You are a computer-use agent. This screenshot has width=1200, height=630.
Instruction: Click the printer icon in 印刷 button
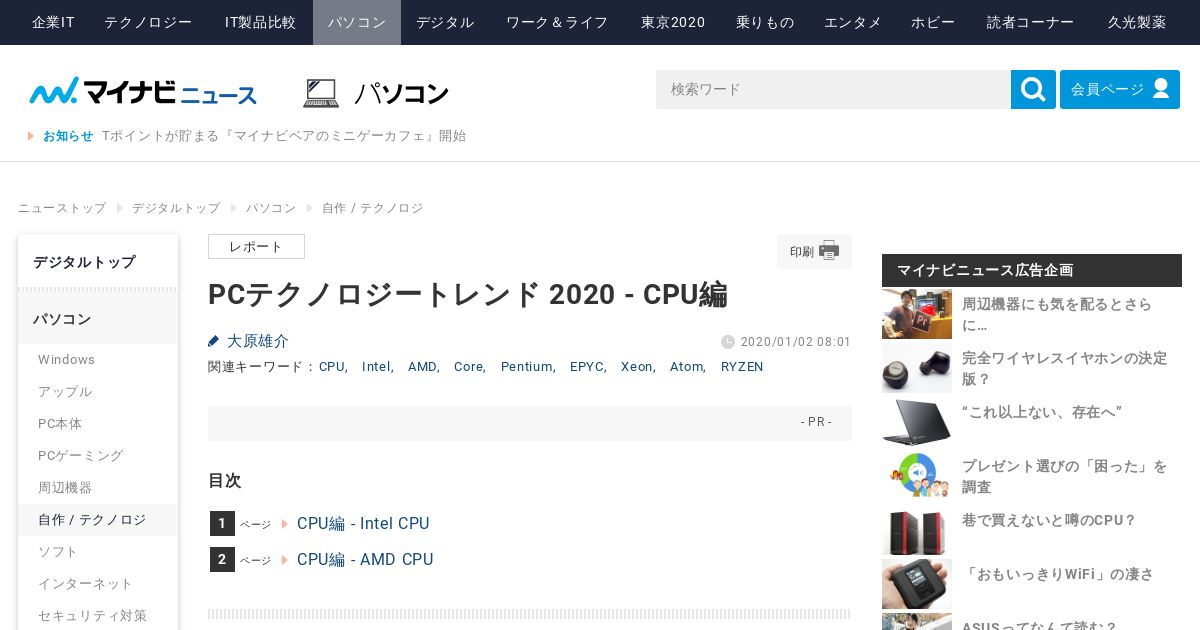829,251
